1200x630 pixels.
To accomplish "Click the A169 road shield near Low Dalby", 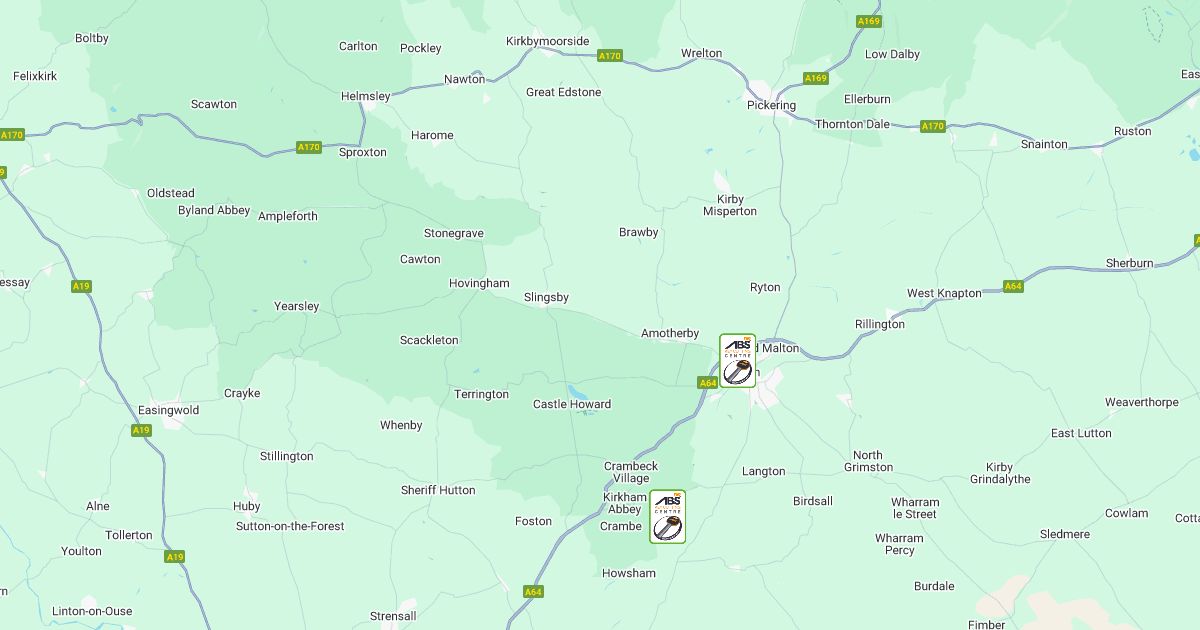I will click(869, 21).
